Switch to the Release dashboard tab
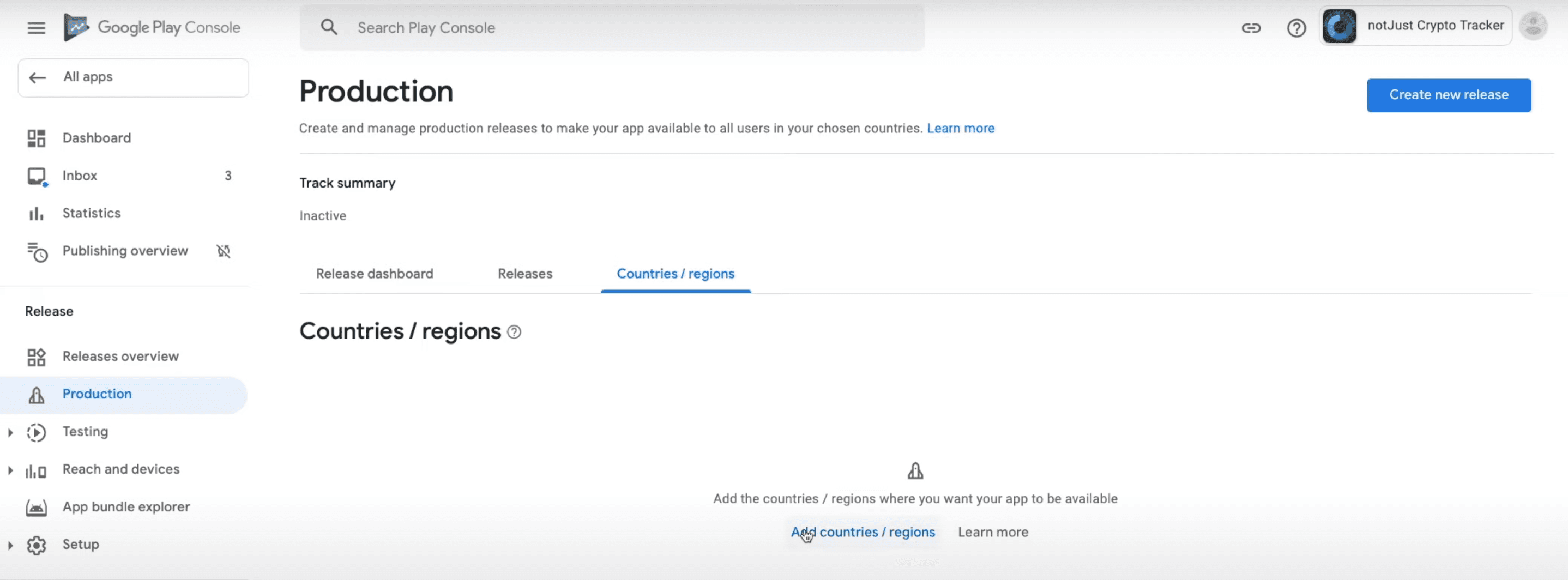Screen dimensions: 1568x580 (375, 274)
